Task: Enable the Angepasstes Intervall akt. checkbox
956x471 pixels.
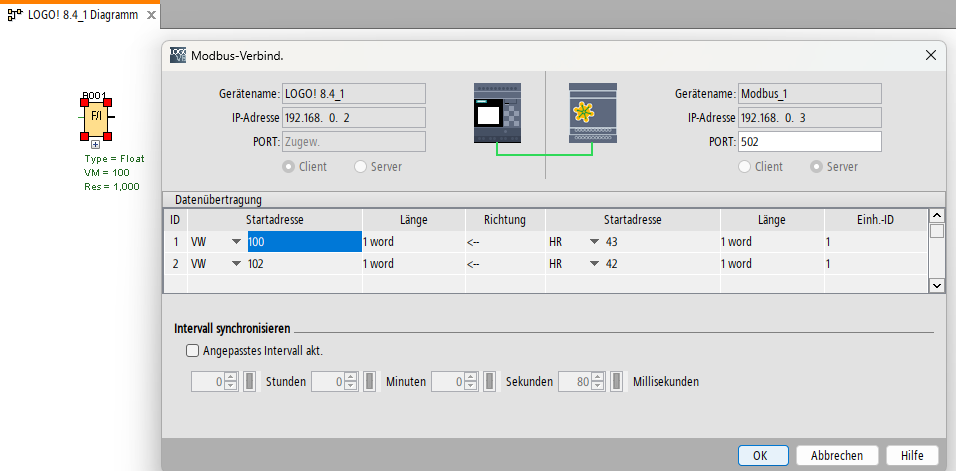Action: point(192,351)
